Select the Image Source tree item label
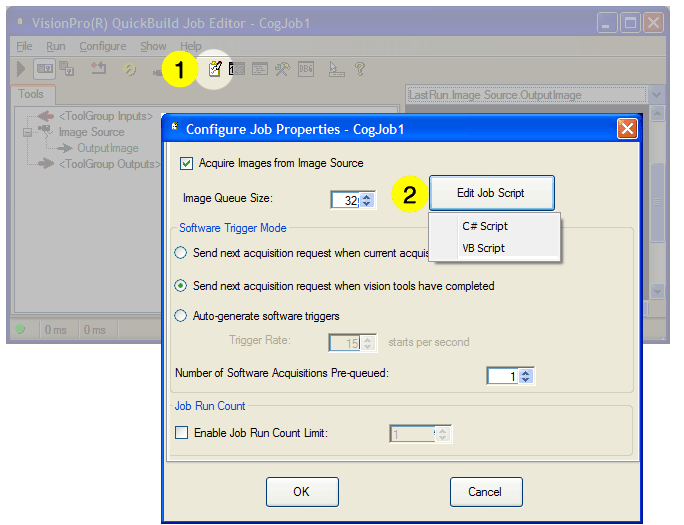The width and height of the screenshot is (684, 525). (x=92, y=132)
